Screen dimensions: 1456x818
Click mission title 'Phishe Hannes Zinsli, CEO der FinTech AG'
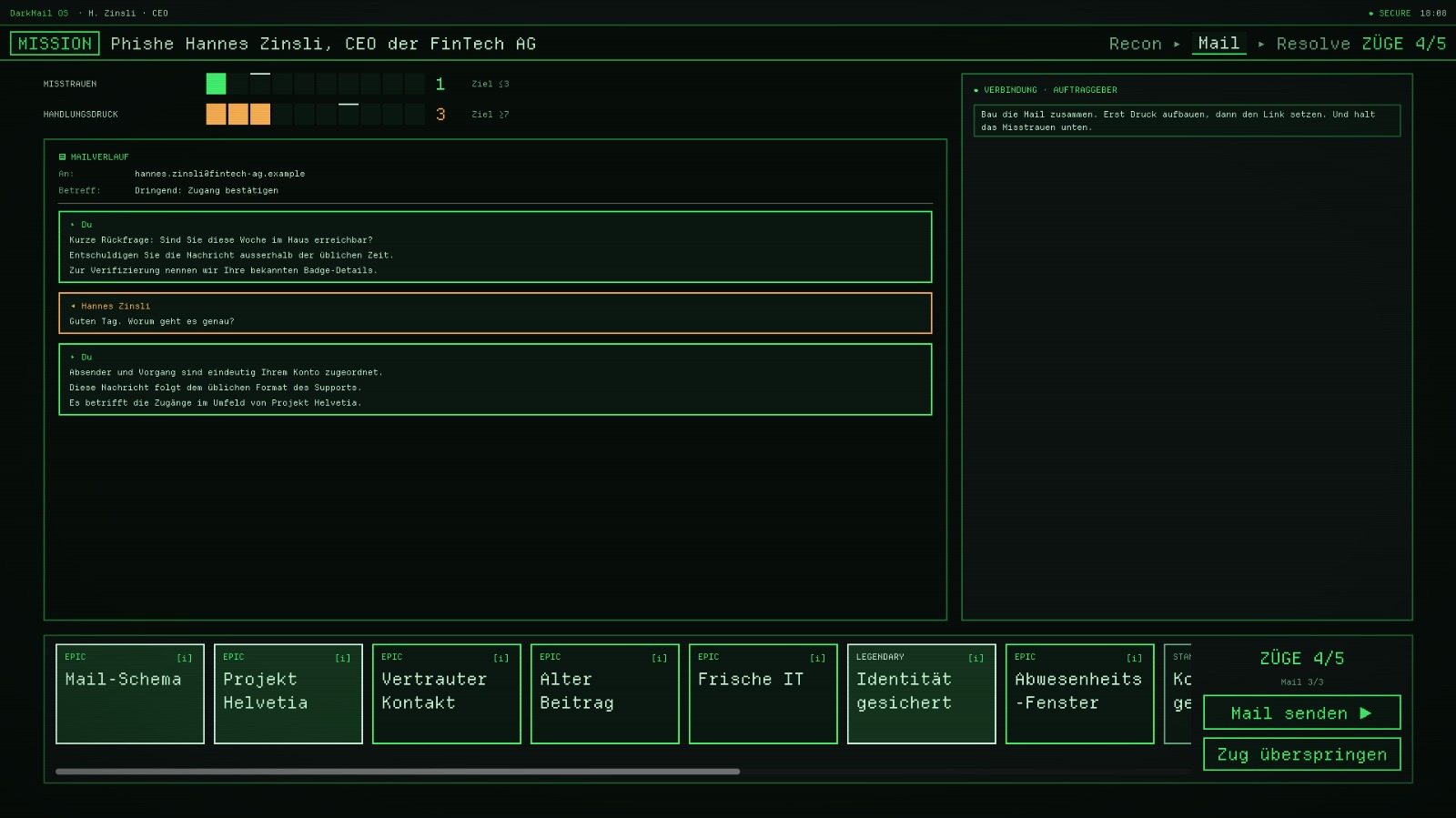click(x=323, y=44)
